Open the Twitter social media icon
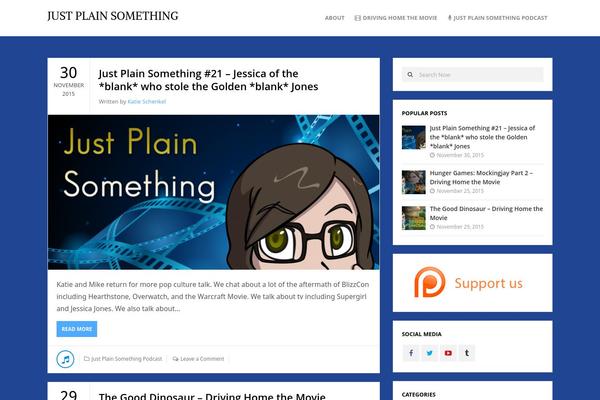The image size is (600, 400). [x=430, y=353]
